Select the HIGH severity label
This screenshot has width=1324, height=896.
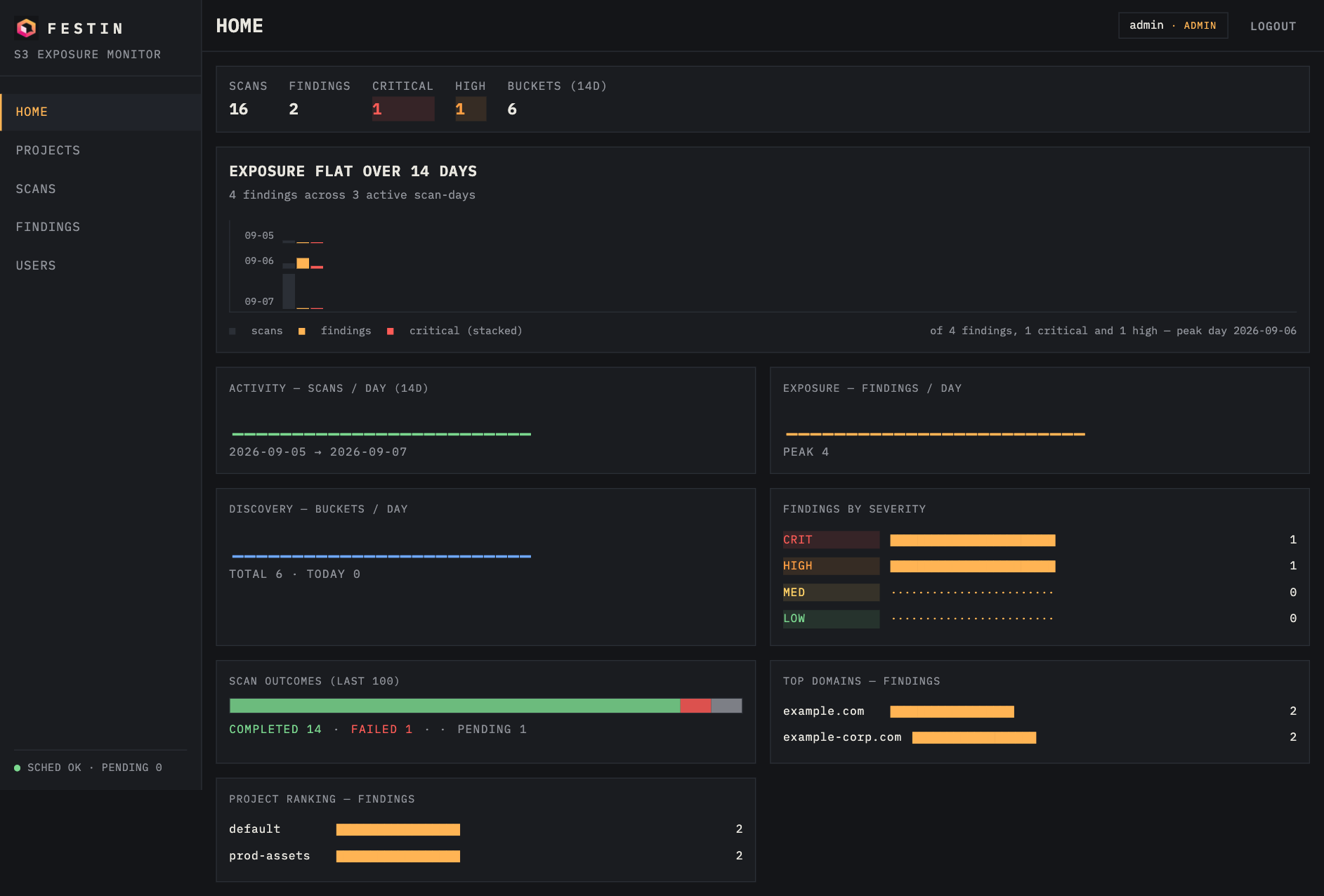tap(831, 566)
